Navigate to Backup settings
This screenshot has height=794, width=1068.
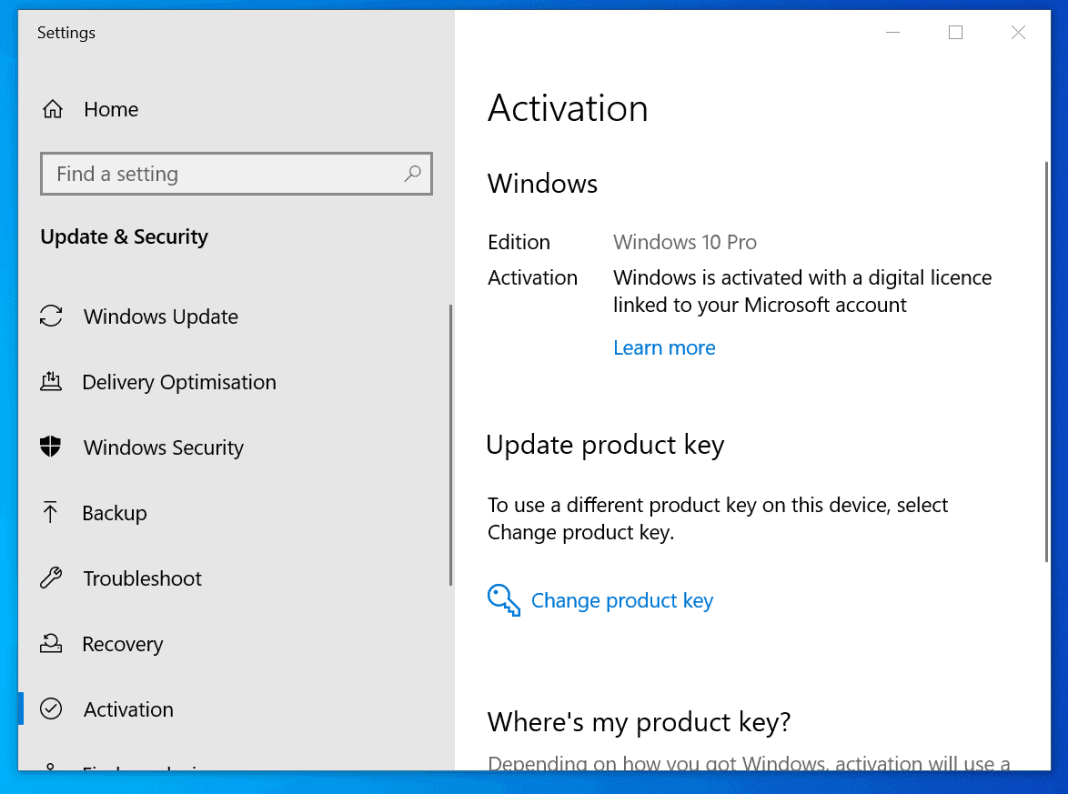pos(113,512)
